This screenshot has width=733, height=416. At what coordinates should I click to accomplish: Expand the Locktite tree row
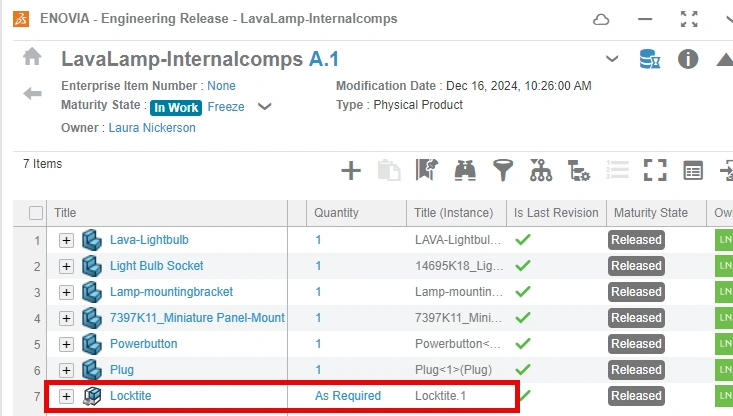[66, 396]
